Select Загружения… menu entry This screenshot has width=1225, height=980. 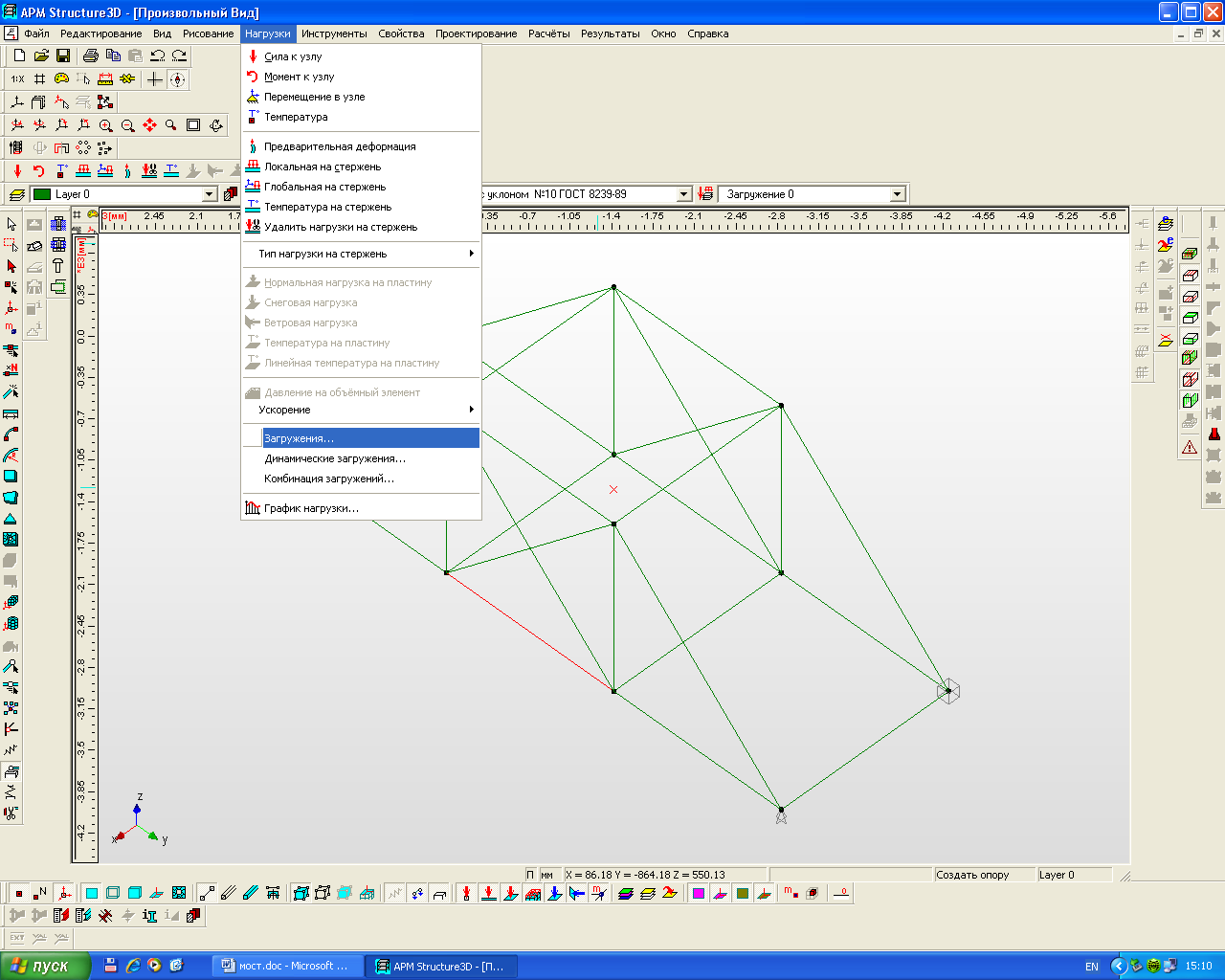pos(361,438)
